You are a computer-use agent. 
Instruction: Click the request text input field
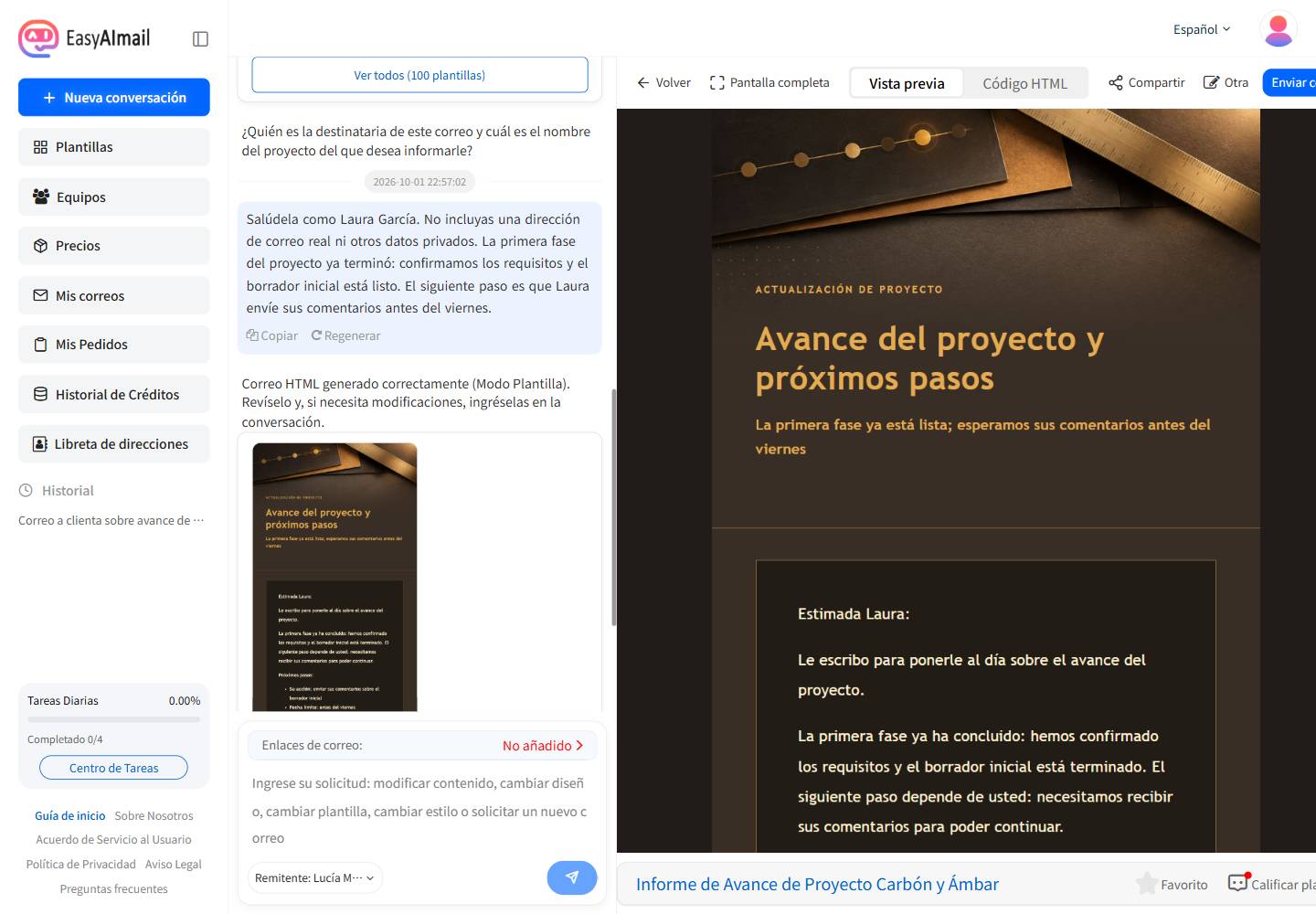point(422,811)
